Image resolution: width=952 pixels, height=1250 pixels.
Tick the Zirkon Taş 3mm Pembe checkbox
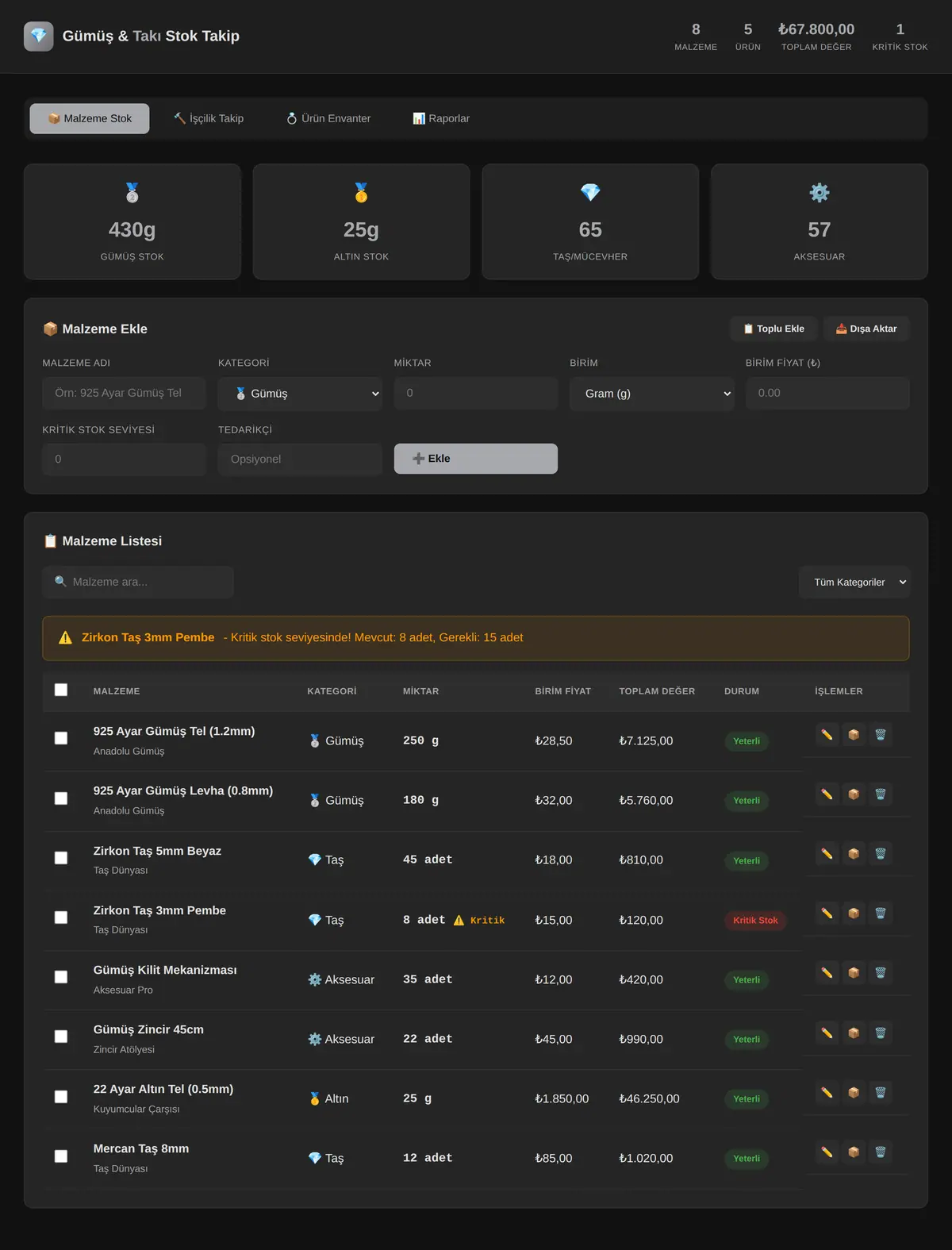61,917
